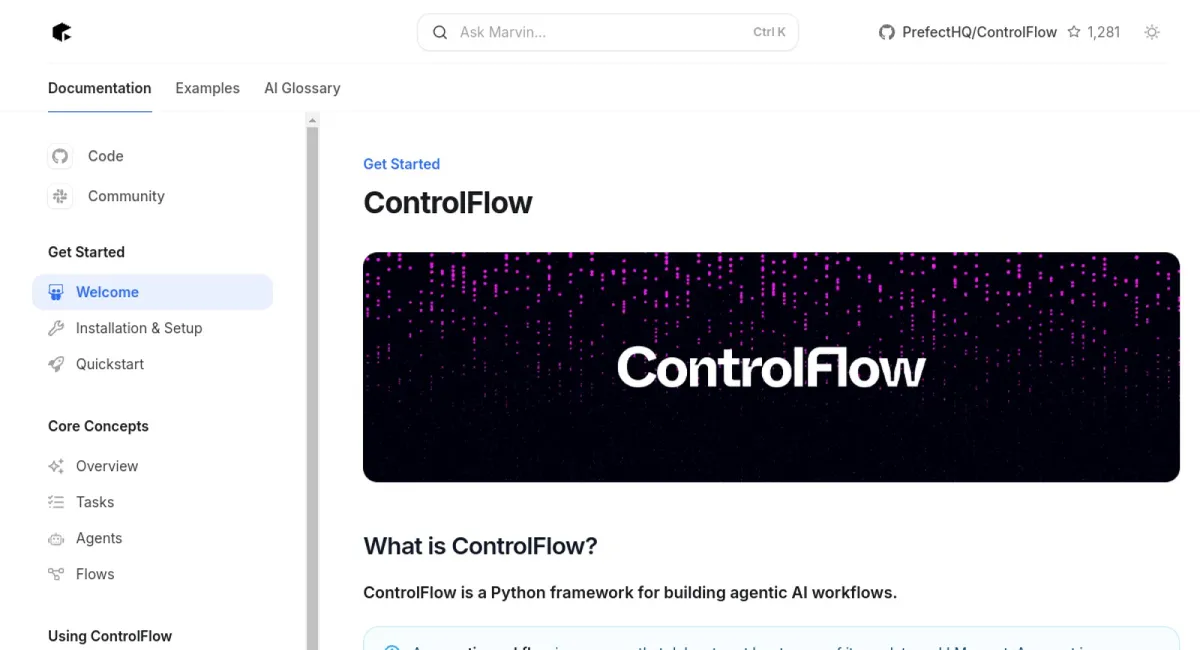Go to the Flows page
The image size is (1200, 650).
click(x=95, y=574)
